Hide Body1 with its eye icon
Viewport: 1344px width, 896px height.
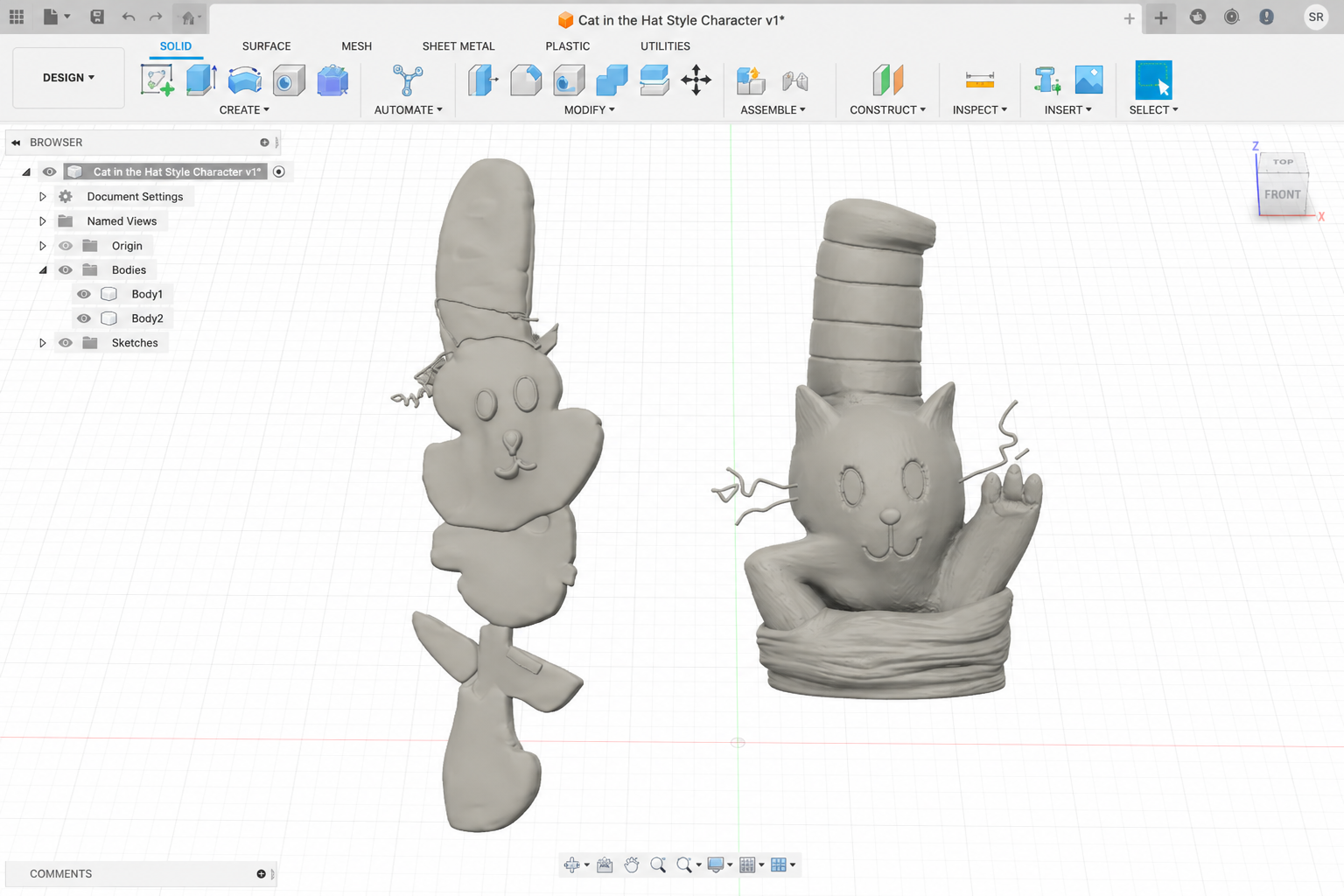point(84,294)
